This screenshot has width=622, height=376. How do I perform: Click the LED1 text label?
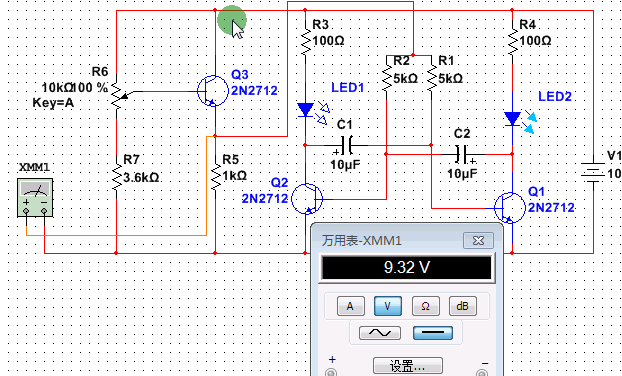click(x=347, y=88)
